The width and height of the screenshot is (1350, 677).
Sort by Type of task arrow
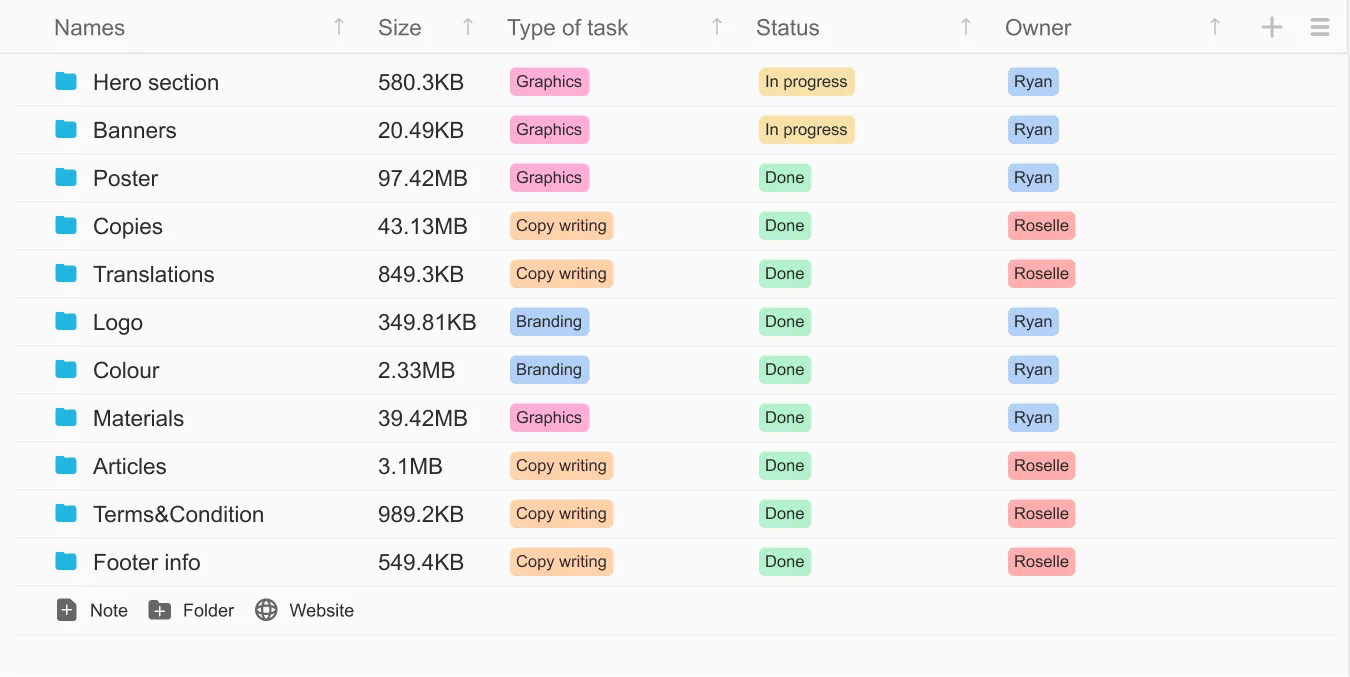pyautogui.click(x=717, y=28)
